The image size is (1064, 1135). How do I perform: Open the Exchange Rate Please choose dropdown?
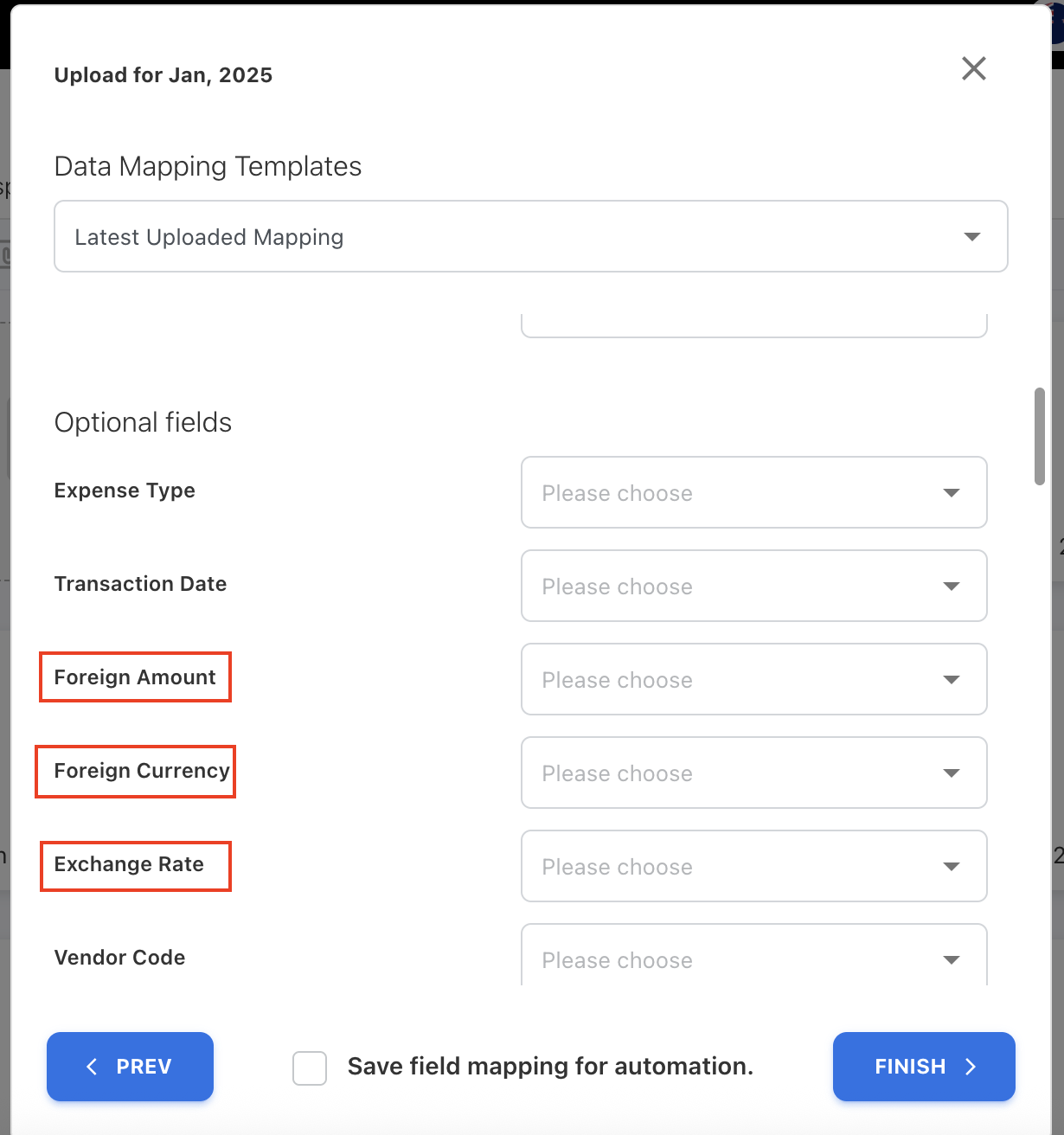coord(753,866)
